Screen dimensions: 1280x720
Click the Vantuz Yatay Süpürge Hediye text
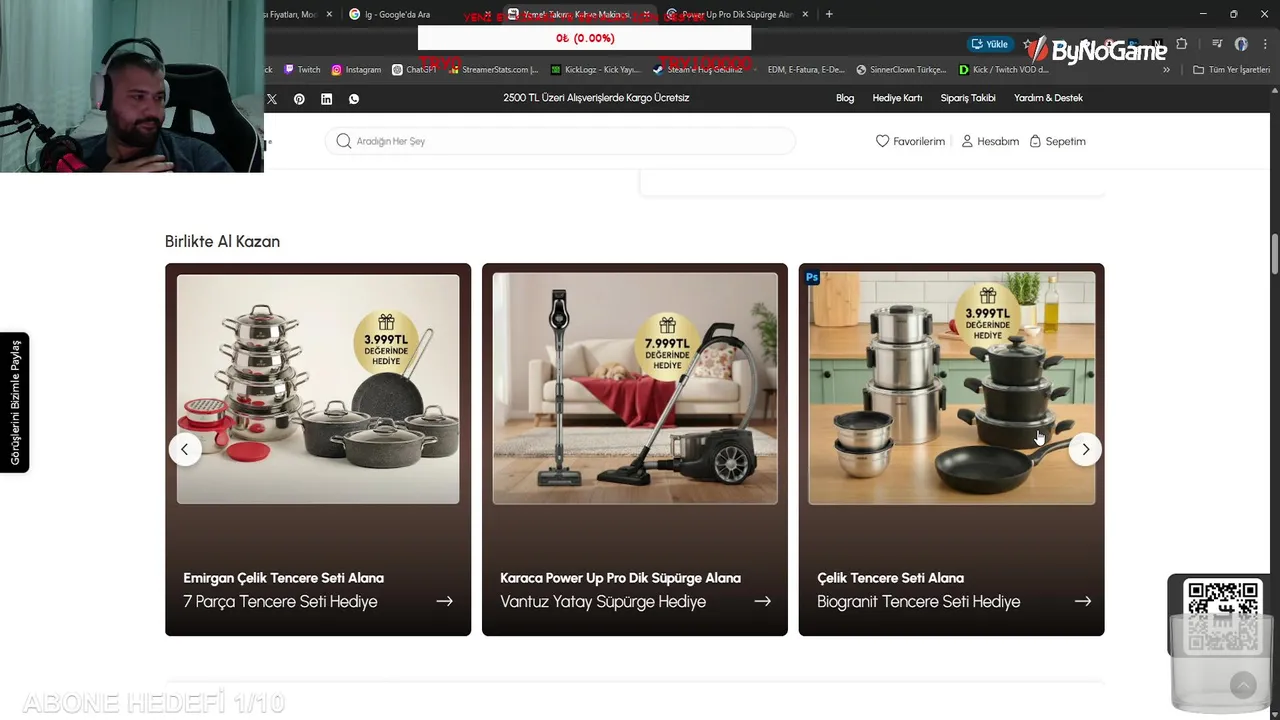603,601
